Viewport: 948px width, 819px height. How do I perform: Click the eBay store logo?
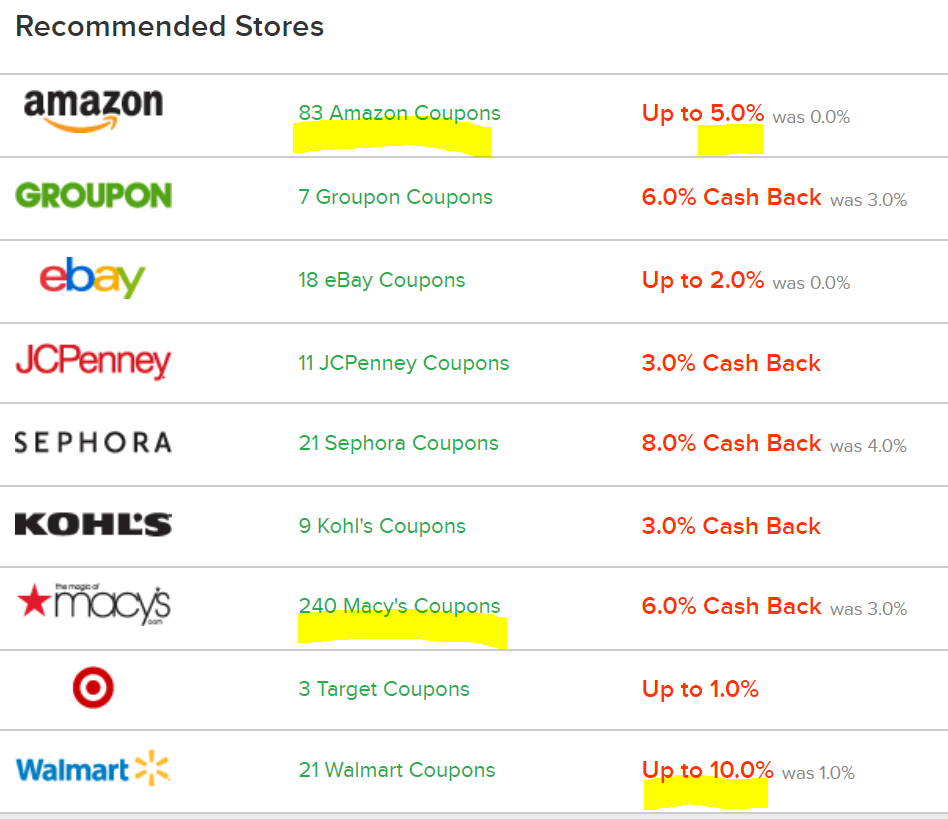click(93, 279)
